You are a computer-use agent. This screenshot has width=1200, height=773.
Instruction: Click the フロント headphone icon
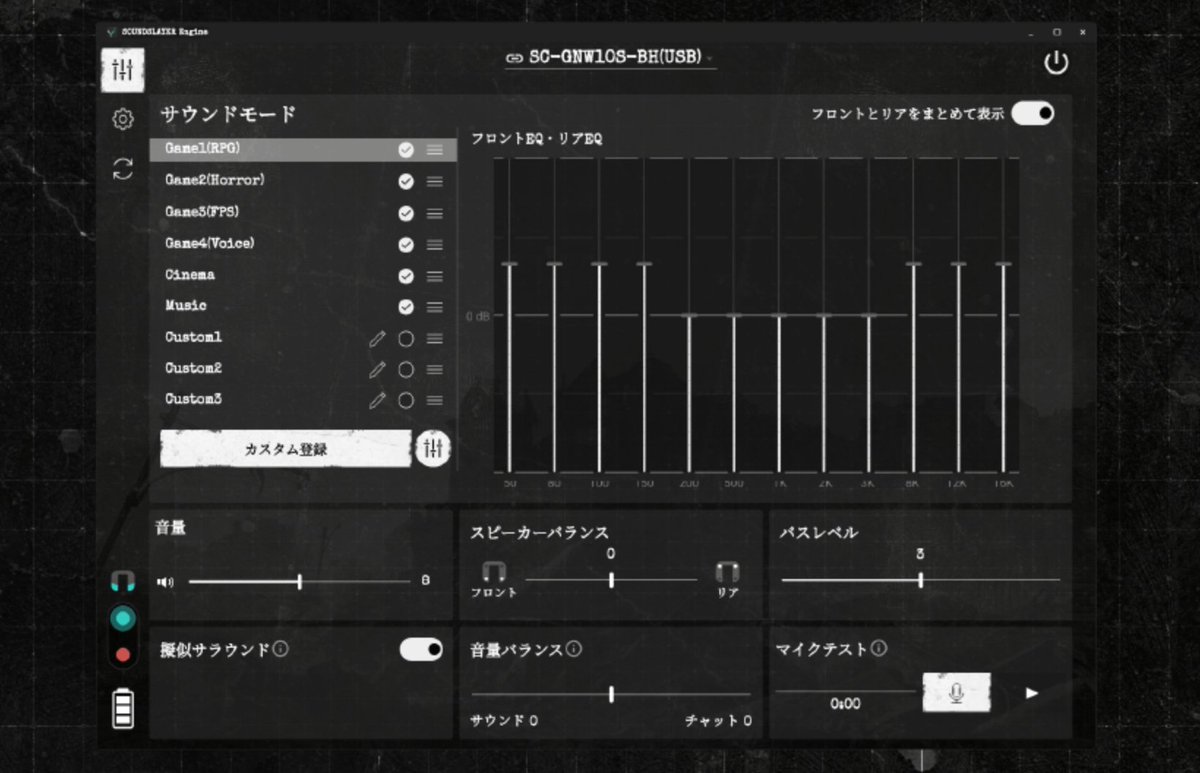[494, 572]
